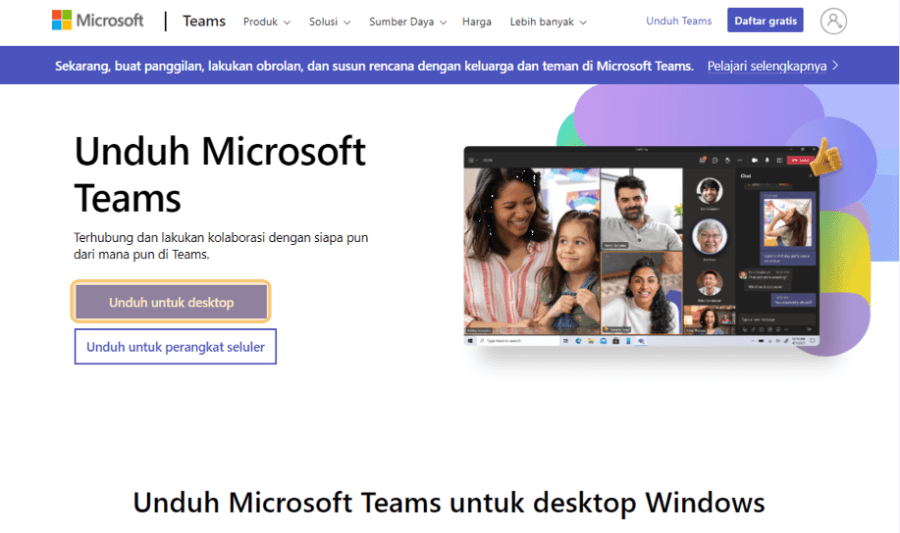
Task: Click the Unduh untuk perangkat seluler button
Action: tap(175, 347)
